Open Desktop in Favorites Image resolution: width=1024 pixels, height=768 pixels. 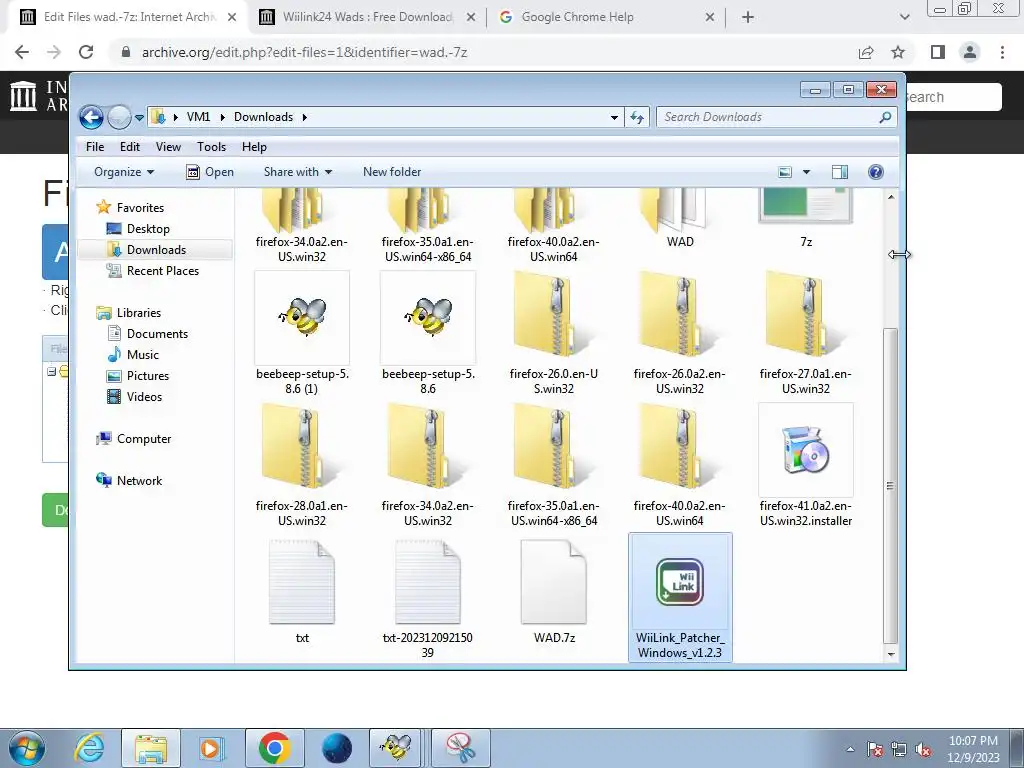[x=148, y=229]
